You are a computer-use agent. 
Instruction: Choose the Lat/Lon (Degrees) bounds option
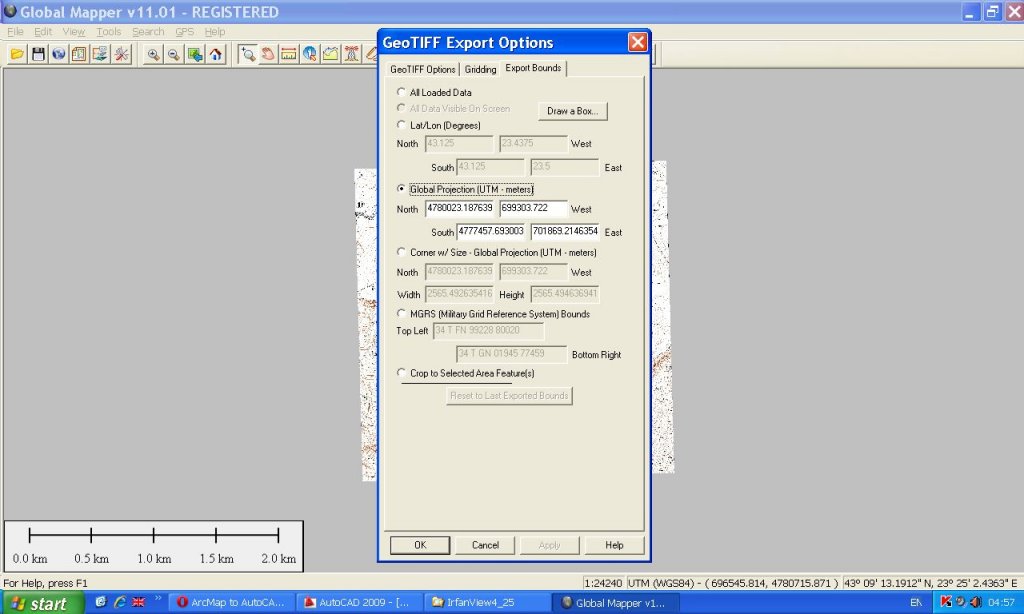pos(402,125)
